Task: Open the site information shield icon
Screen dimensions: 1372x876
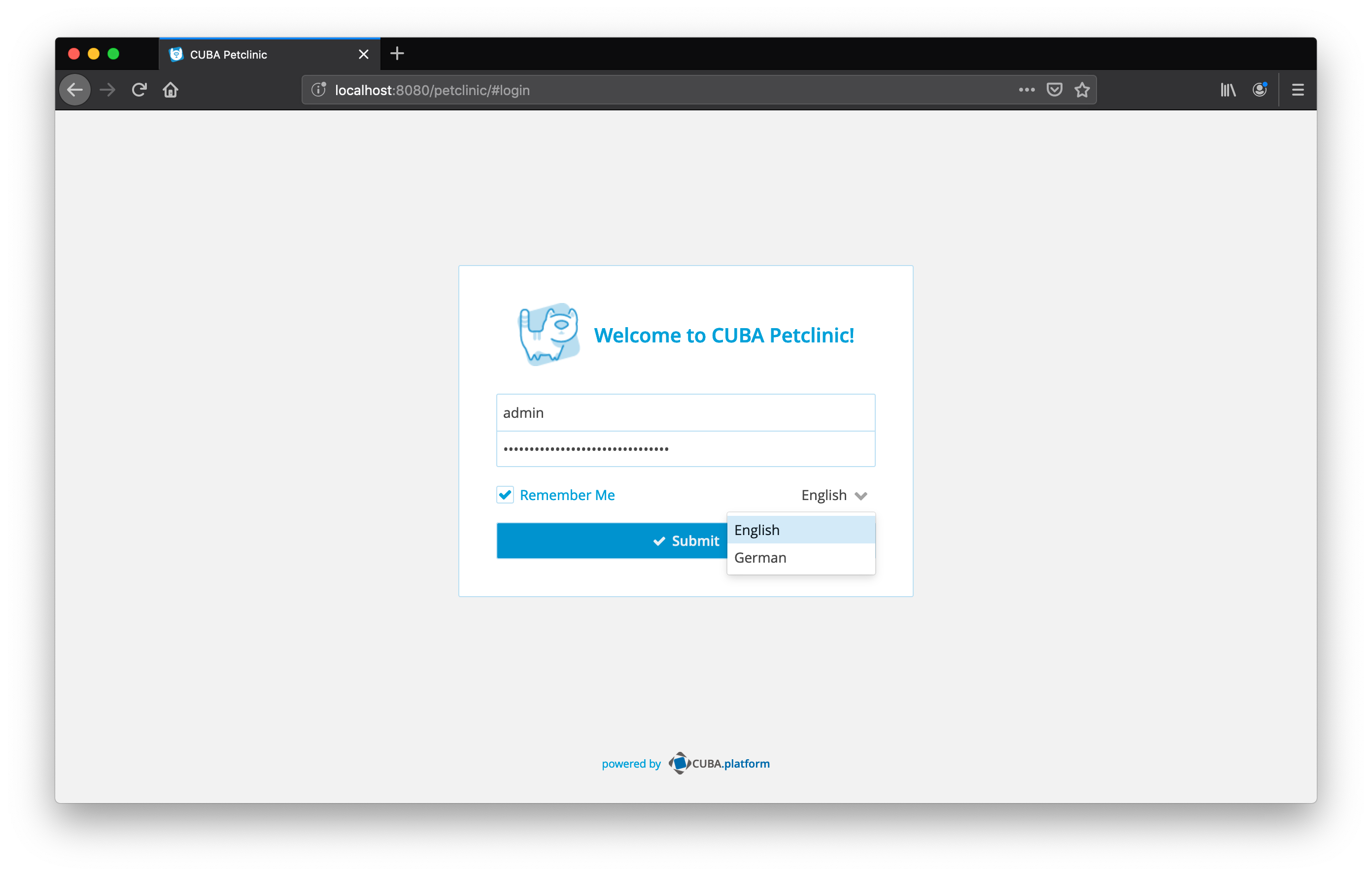Action: [x=318, y=89]
